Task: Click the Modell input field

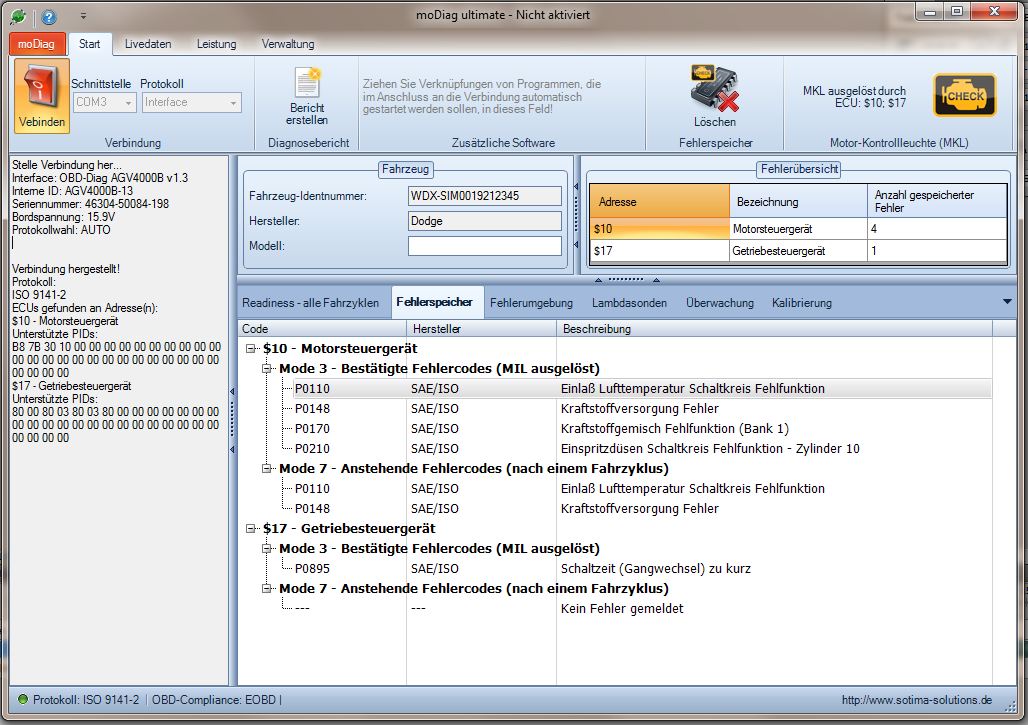Action: click(x=484, y=246)
